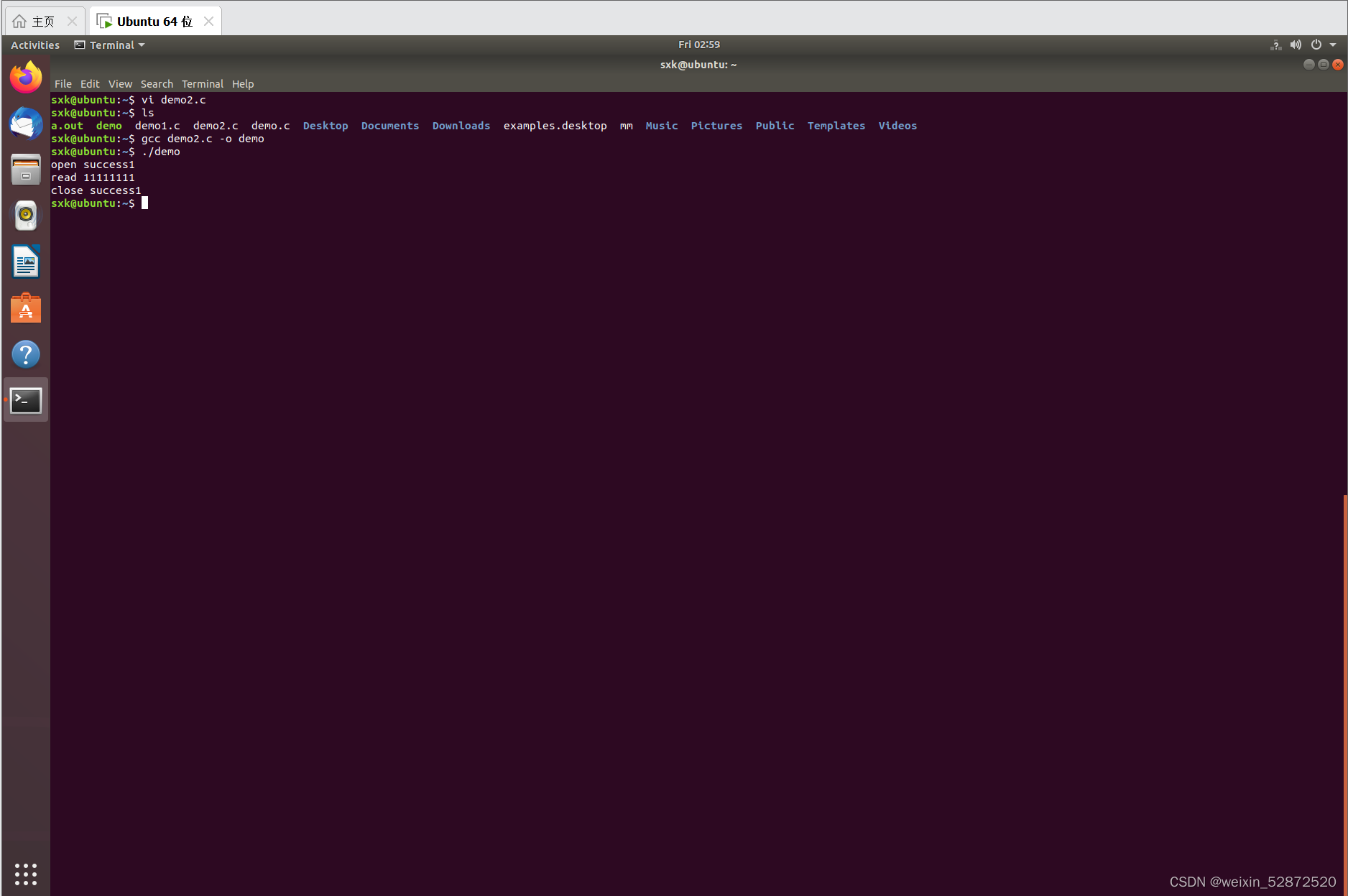Click 'Desktop' directory name in ls output
Viewport: 1348px width, 896px height.
click(326, 126)
